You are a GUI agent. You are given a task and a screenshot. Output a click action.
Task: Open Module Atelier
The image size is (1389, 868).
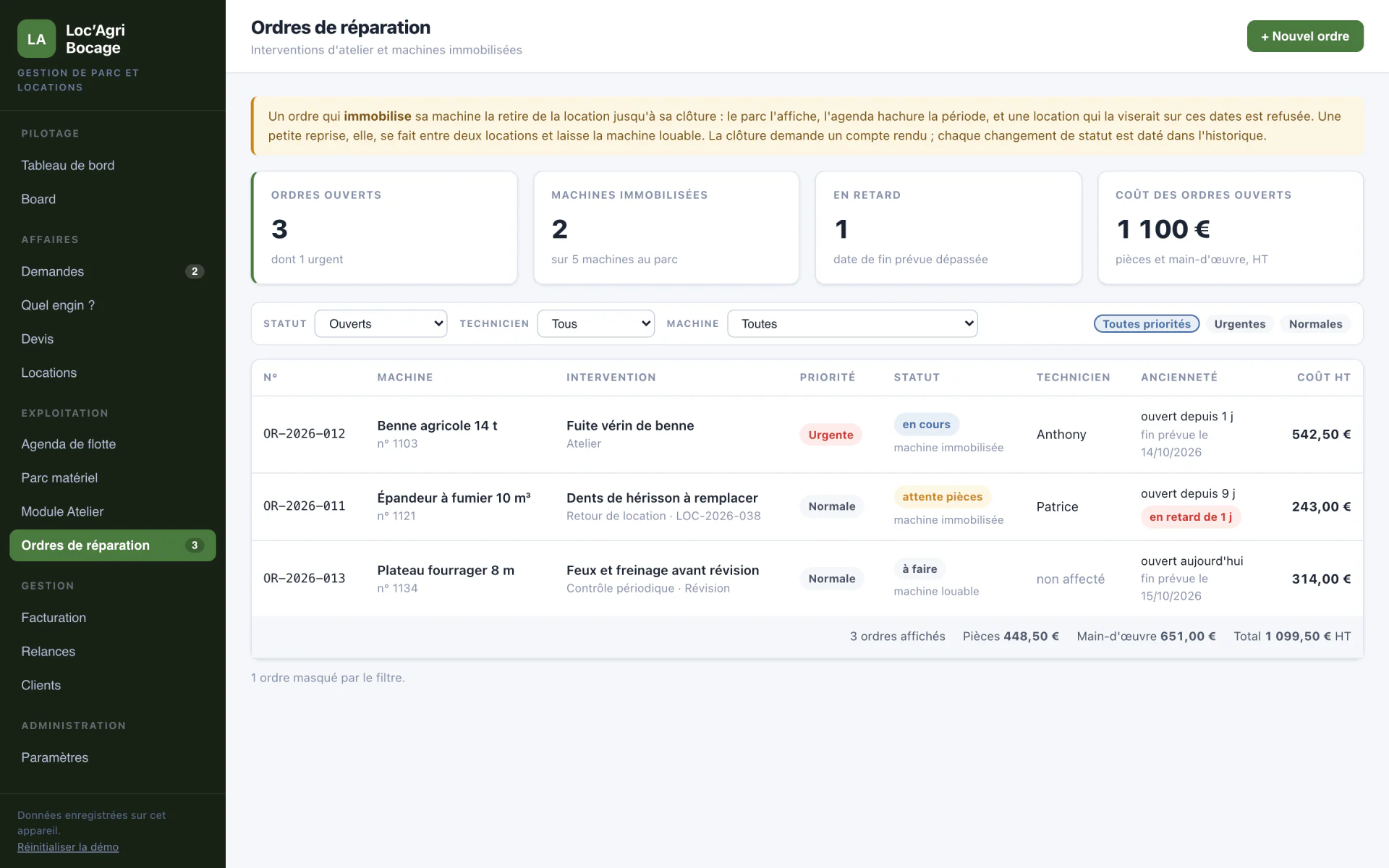113,511
